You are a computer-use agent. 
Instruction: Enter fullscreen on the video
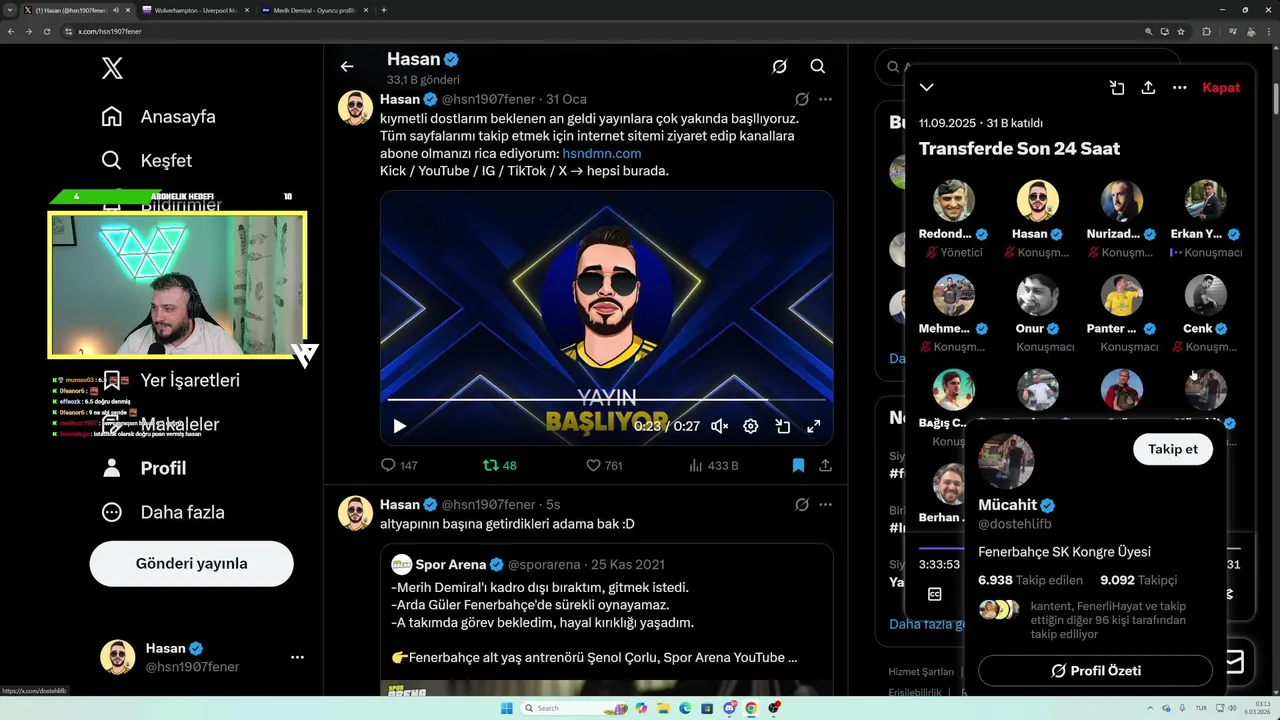click(814, 426)
